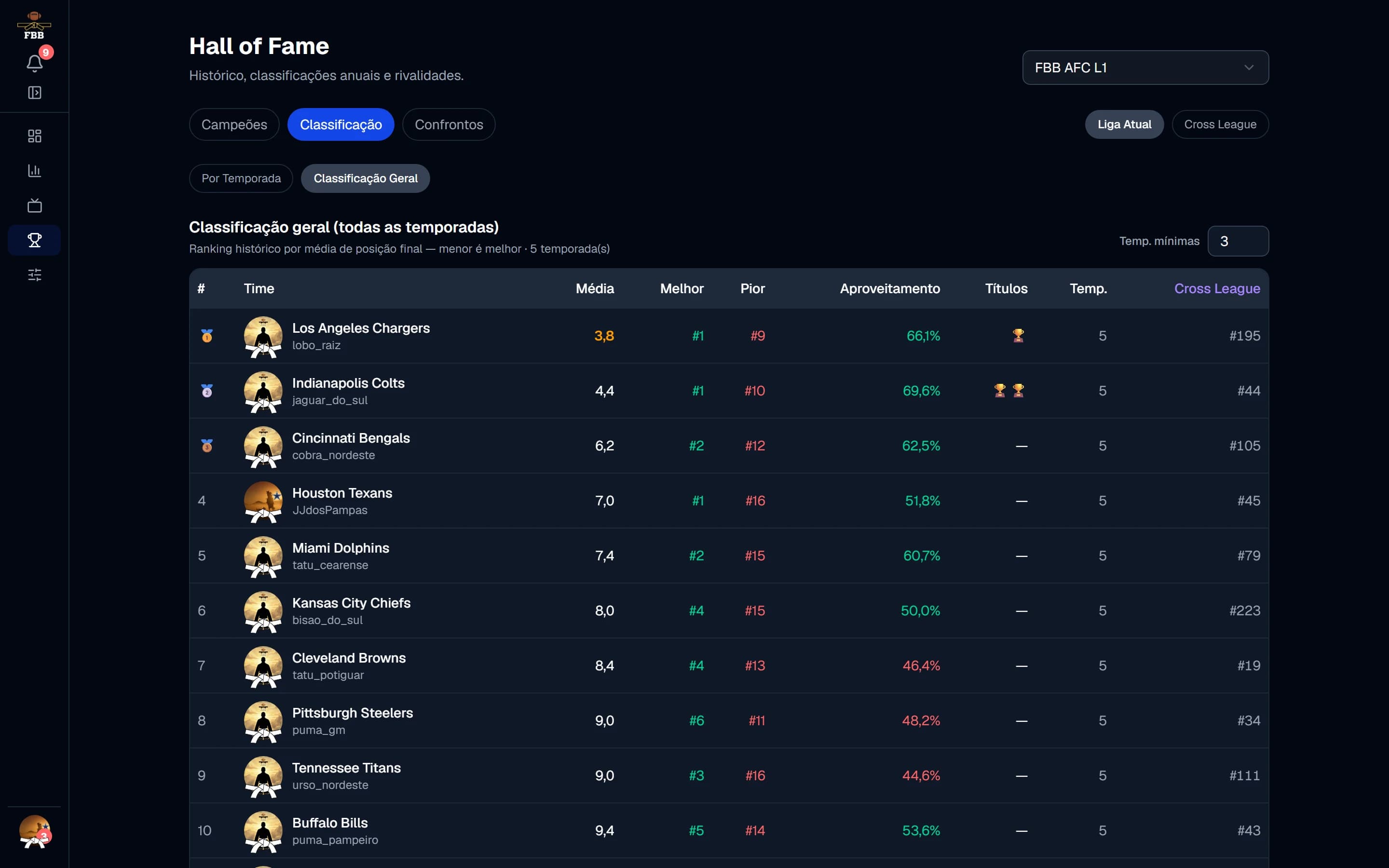Click the 69,6% aproveitamento value
The width and height of the screenshot is (1389, 868).
pyautogui.click(x=921, y=391)
